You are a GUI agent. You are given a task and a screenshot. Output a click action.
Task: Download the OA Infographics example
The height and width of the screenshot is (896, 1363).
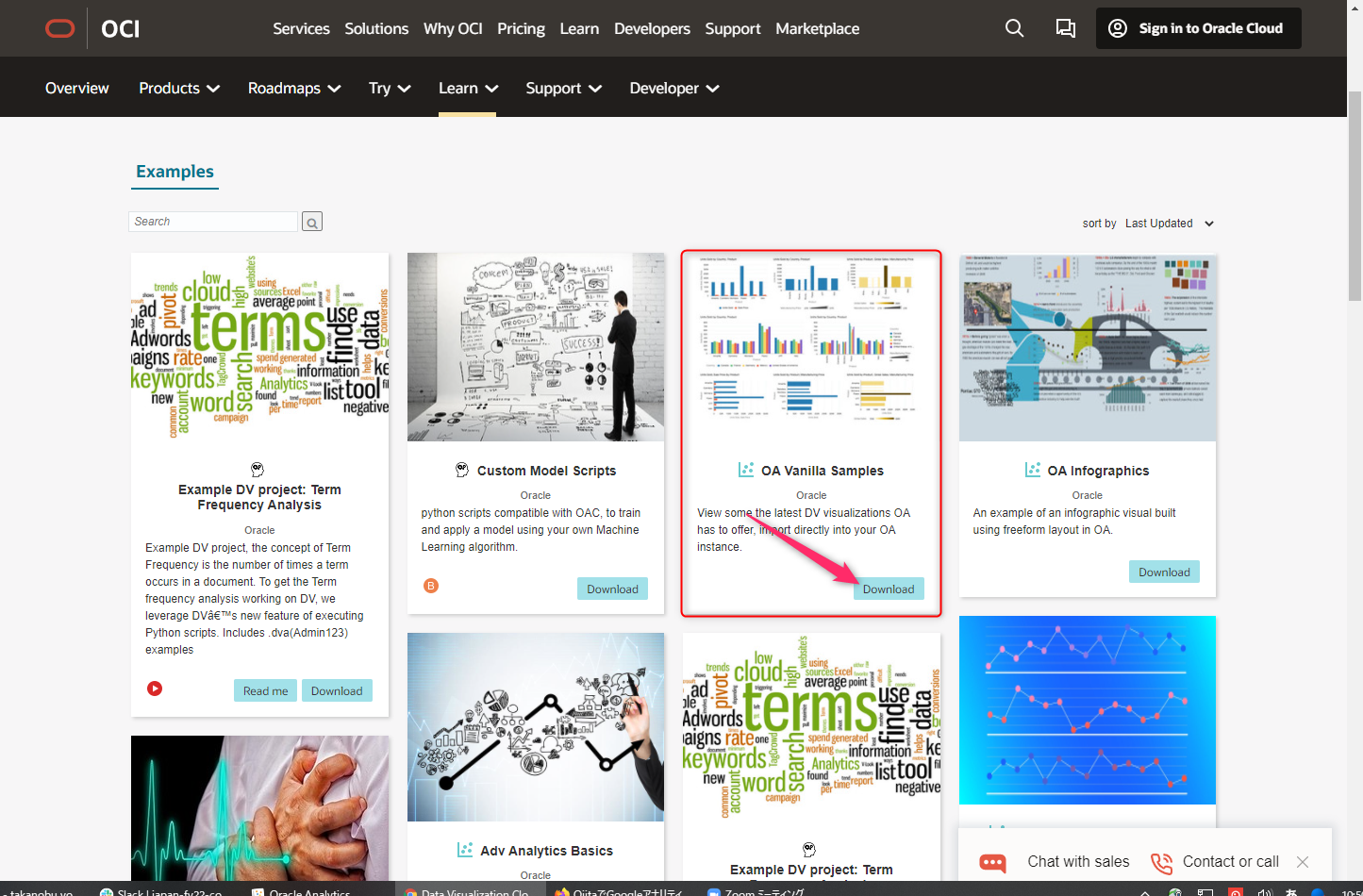pyautogui.click(x=1164, y=572)
